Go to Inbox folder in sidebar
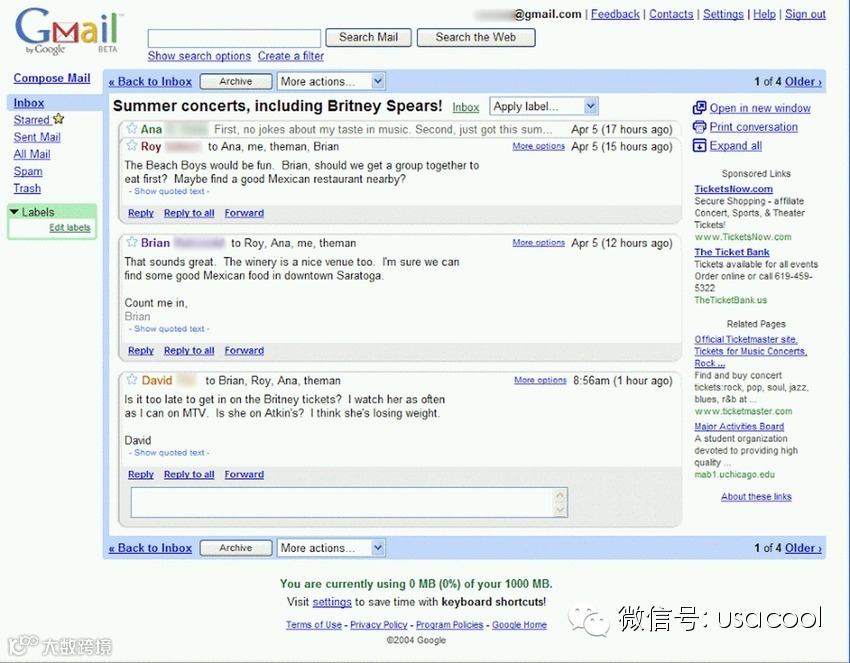The width and height of the screenshot is (850, 663). pos(29,103)
